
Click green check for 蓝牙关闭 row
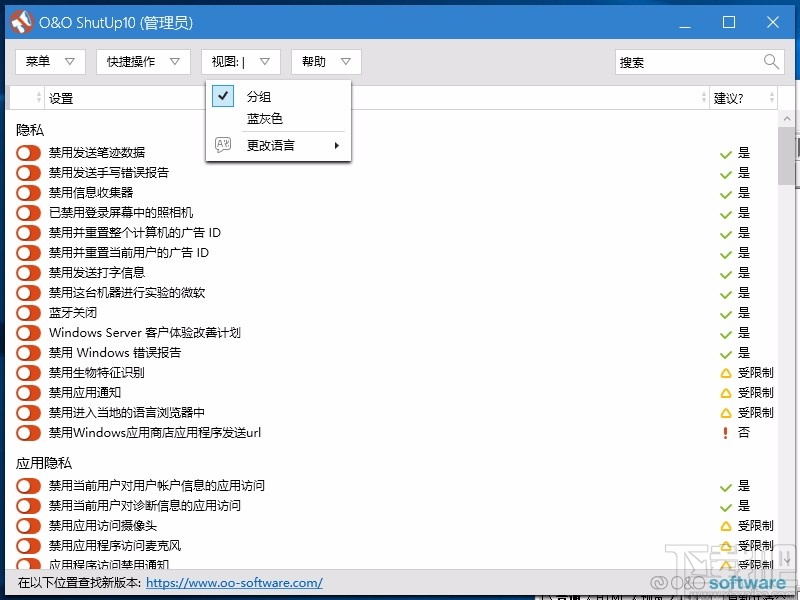coord(726,314)
